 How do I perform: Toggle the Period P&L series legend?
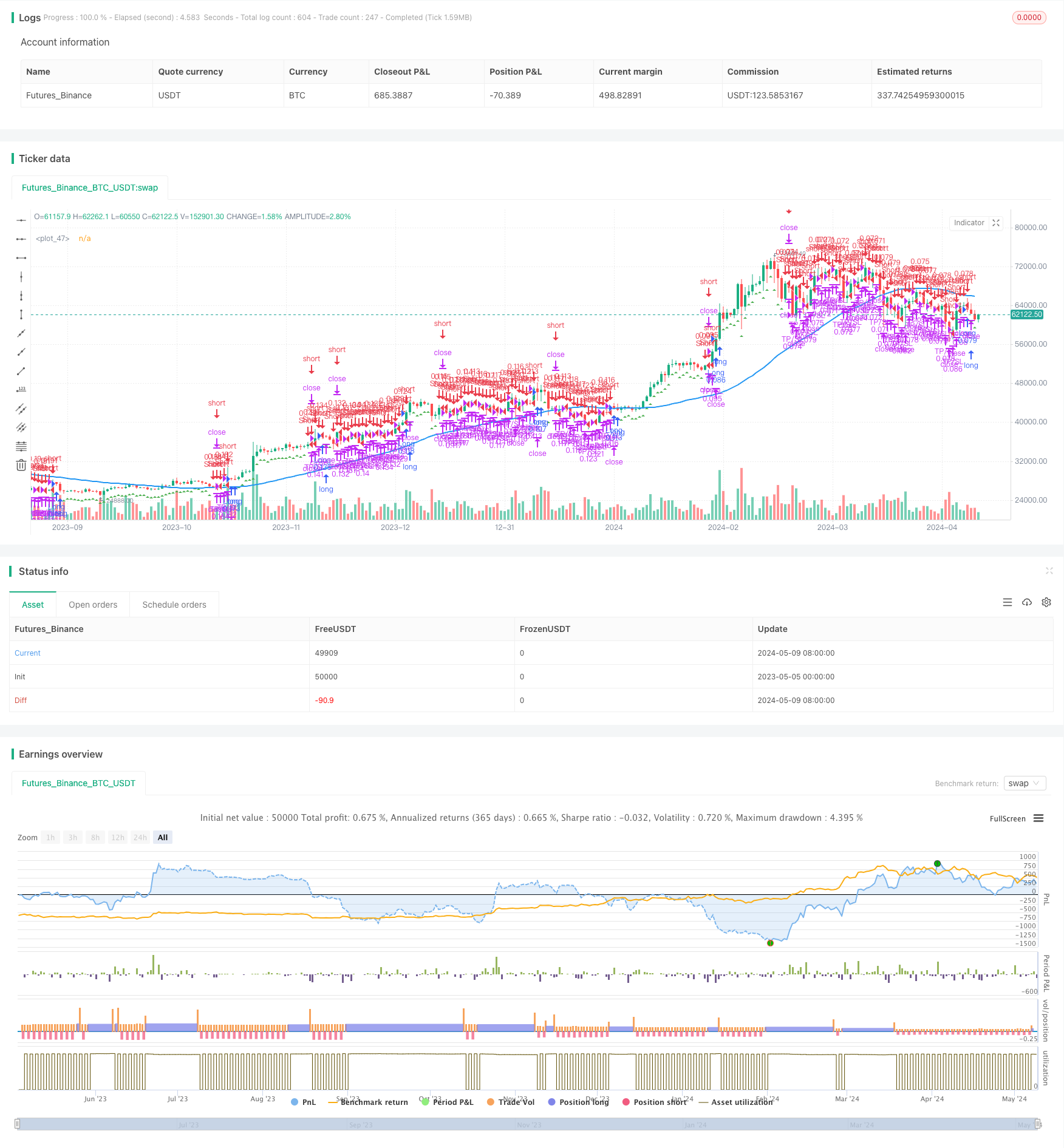click(x=448, y=1102)
